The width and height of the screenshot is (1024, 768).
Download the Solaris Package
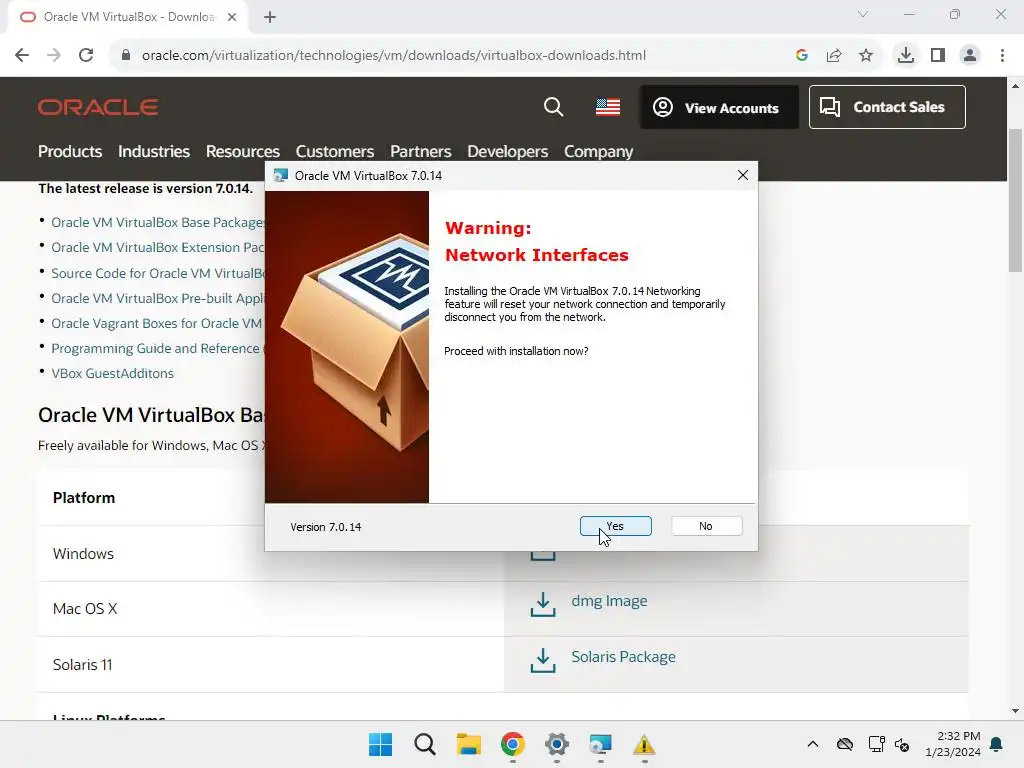pyautogui.click(x=623, y=656)
